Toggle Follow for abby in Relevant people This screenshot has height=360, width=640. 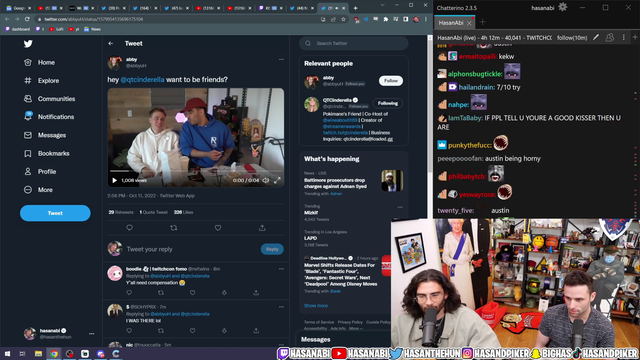(391, 81)
